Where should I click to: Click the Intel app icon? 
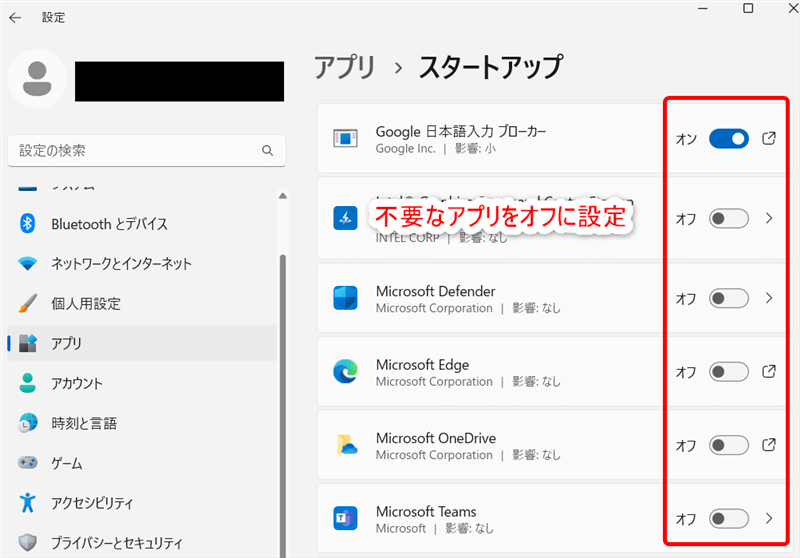pos(345,218)
